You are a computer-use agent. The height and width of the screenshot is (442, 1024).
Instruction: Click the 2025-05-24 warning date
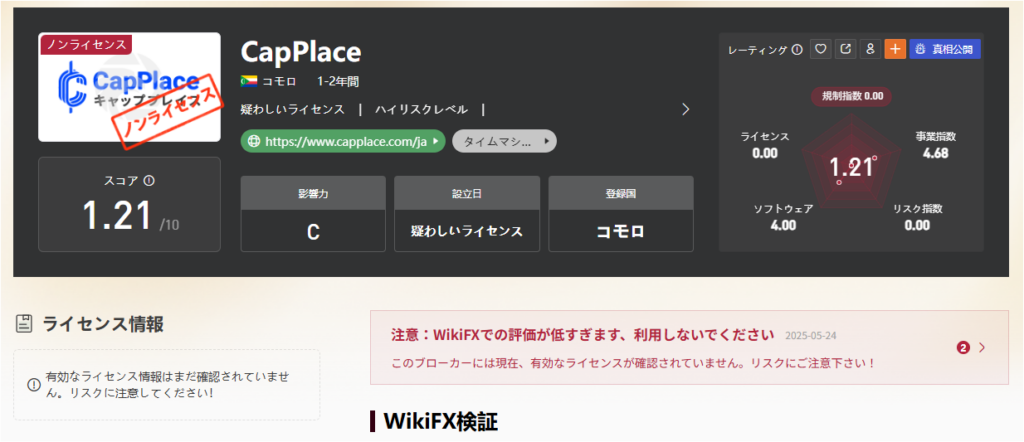coord(810,336)
